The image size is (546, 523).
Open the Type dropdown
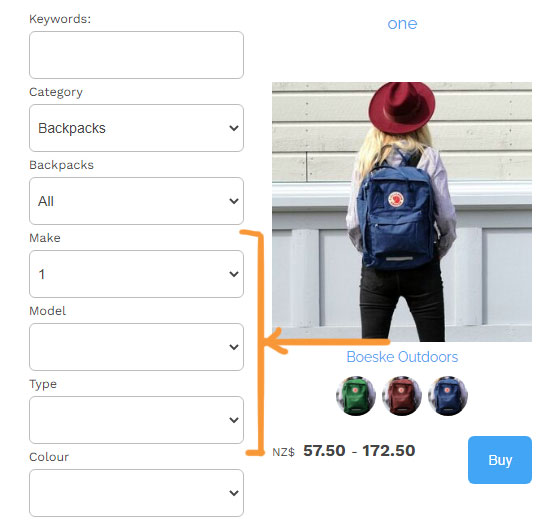136,420
